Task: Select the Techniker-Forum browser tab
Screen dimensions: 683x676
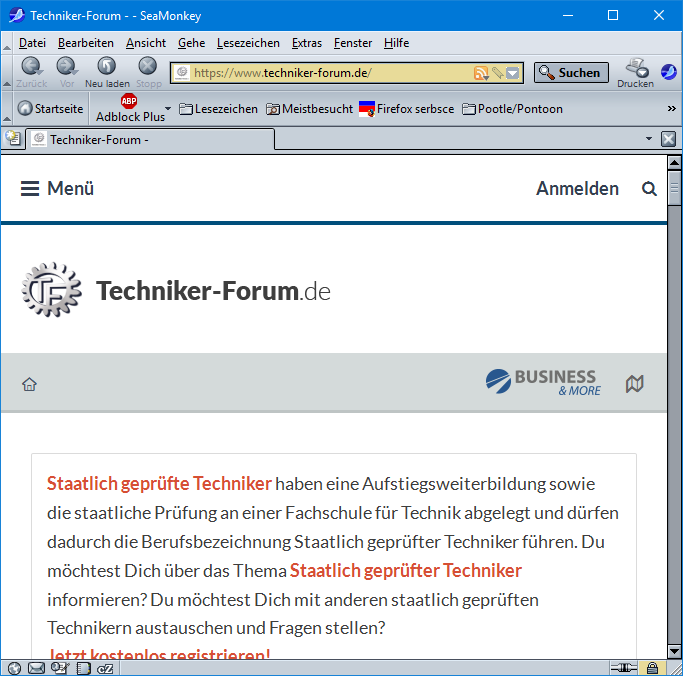Action: [150, 139]
